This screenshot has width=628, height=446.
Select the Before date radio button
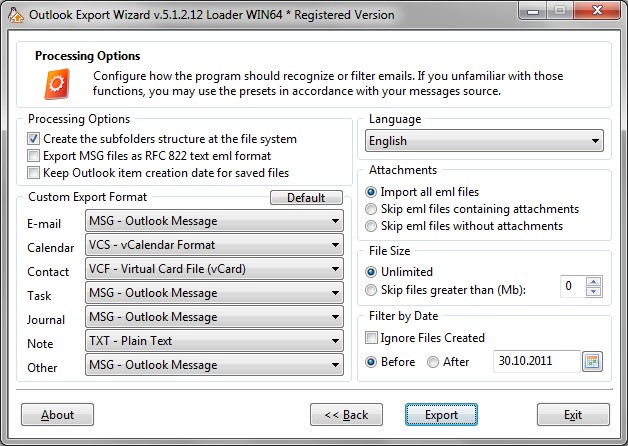point(371,362)
